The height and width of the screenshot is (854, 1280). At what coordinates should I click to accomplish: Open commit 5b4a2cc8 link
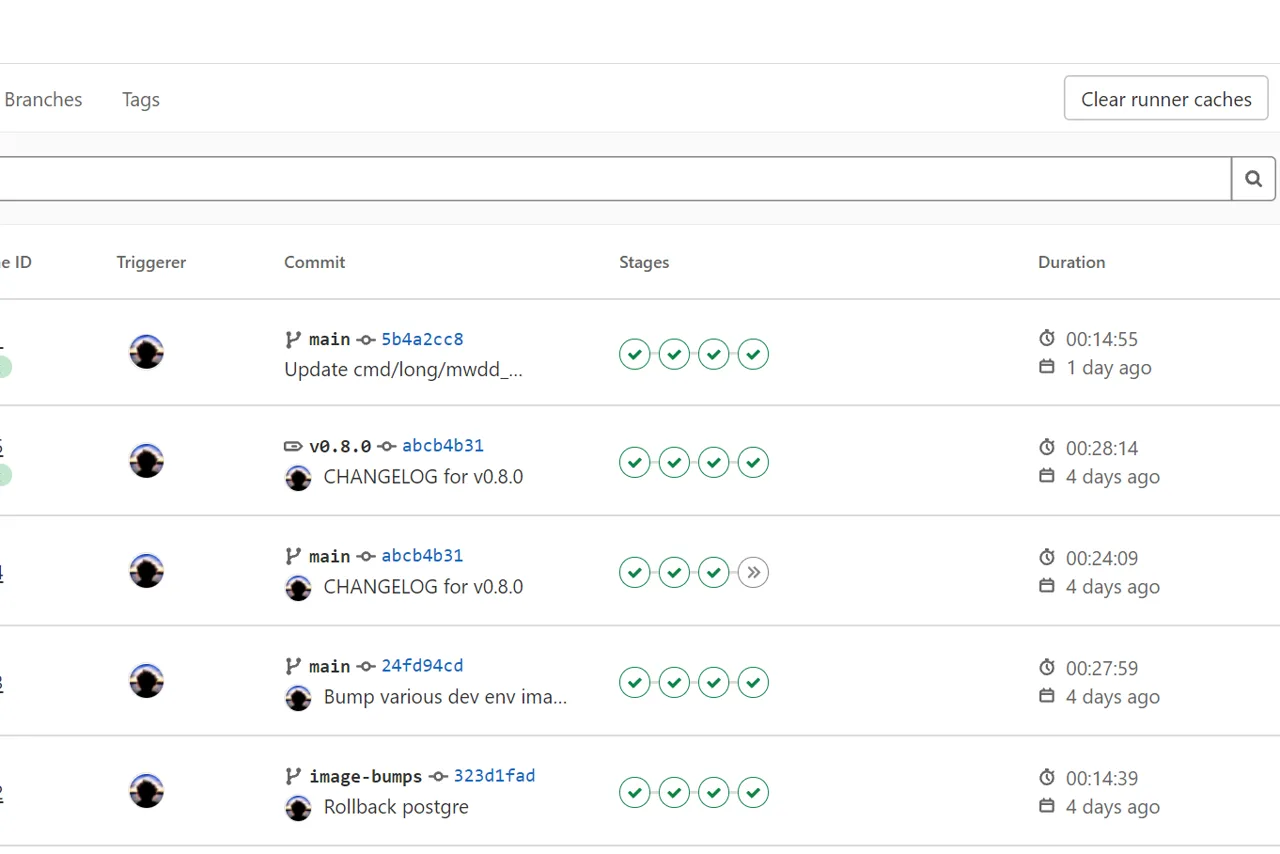422,339
